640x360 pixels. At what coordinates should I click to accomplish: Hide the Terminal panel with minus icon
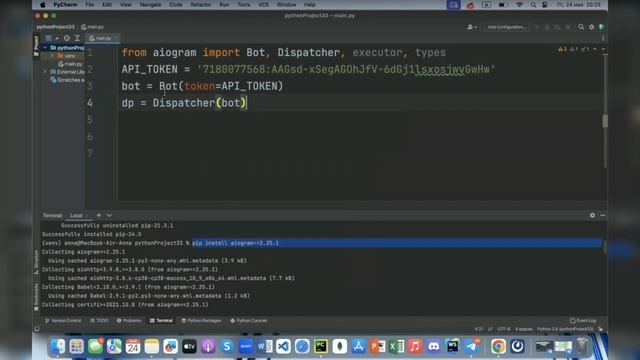coord(602,215)
